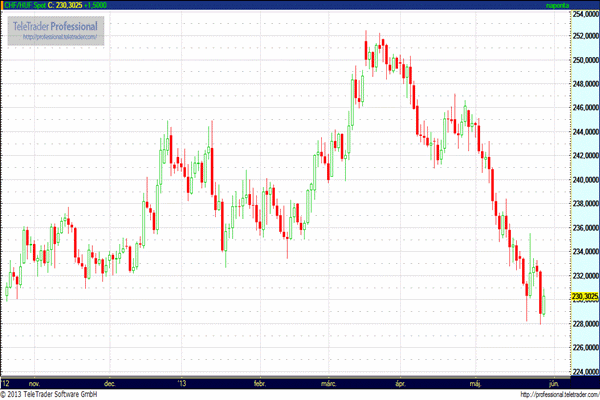This screenshot has height=400, width=600.
Task: Click the yellow 230,3025 current price tag
Action: 583,296
